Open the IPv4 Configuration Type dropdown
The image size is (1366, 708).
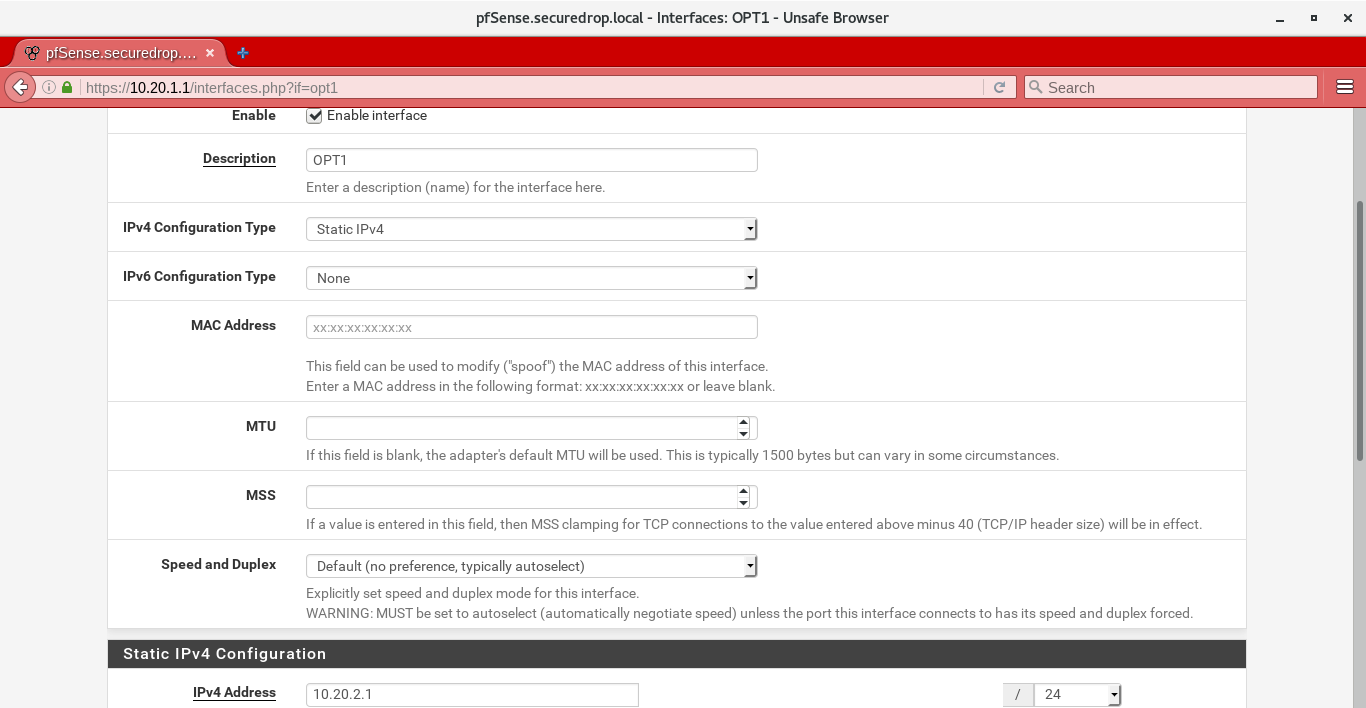(531, 229)
